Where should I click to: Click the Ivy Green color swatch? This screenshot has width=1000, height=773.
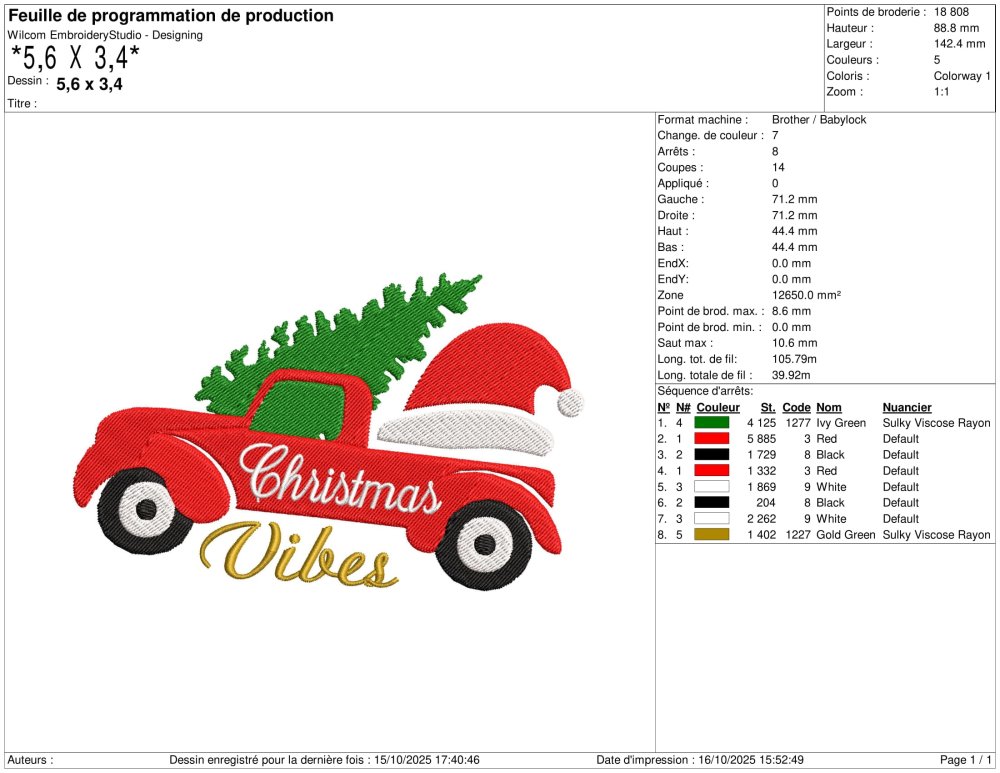712,423
